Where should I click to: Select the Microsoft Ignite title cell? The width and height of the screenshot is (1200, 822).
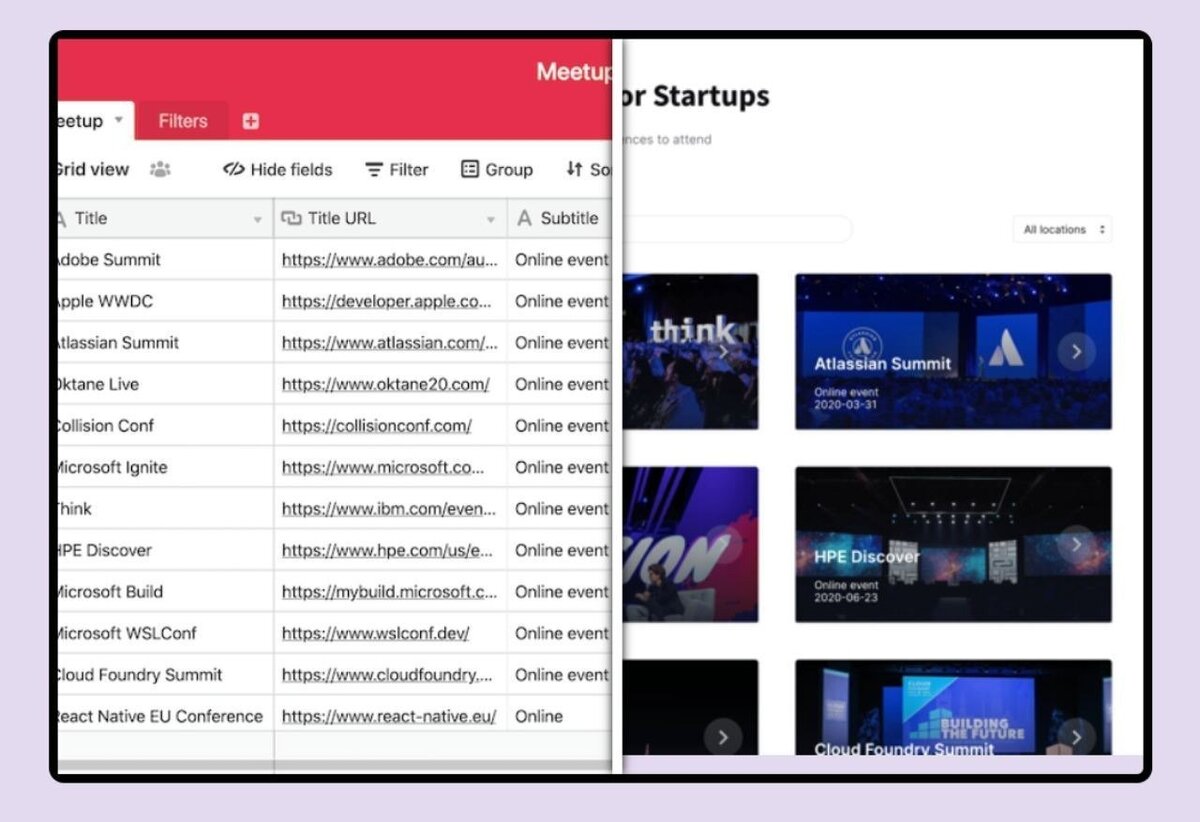[x=165, y=467]
